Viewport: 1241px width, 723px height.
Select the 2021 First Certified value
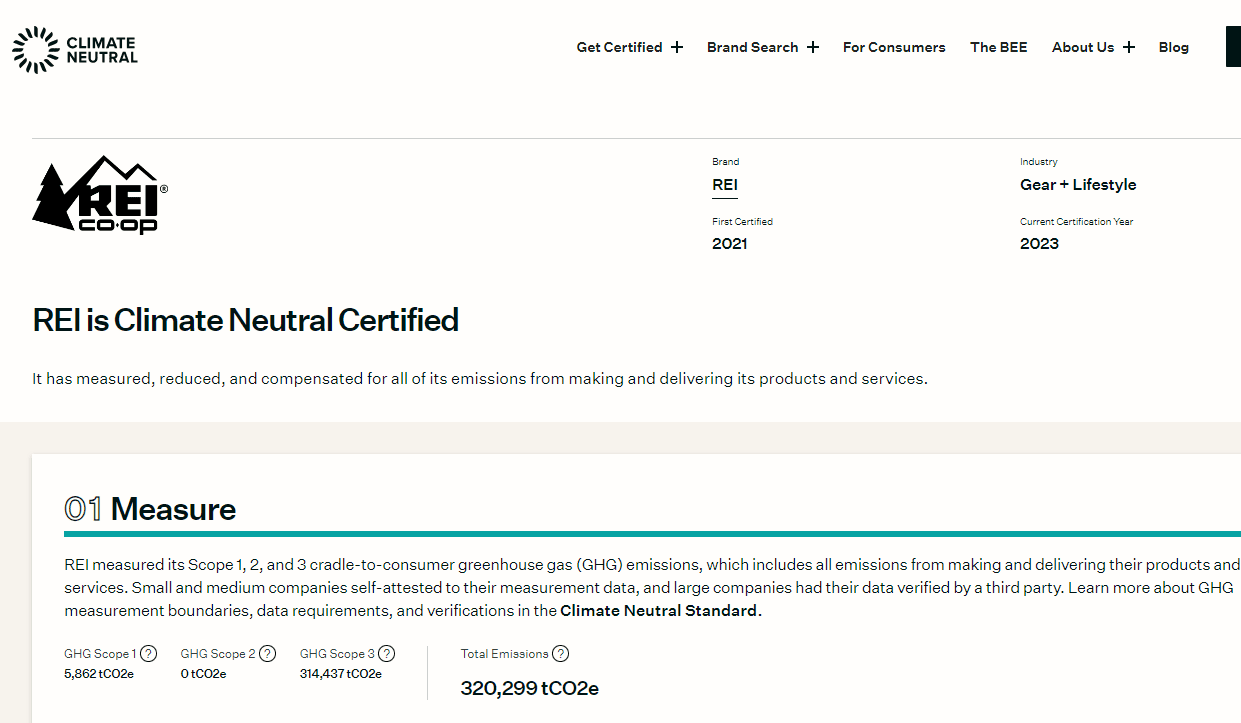pos(729,244)
